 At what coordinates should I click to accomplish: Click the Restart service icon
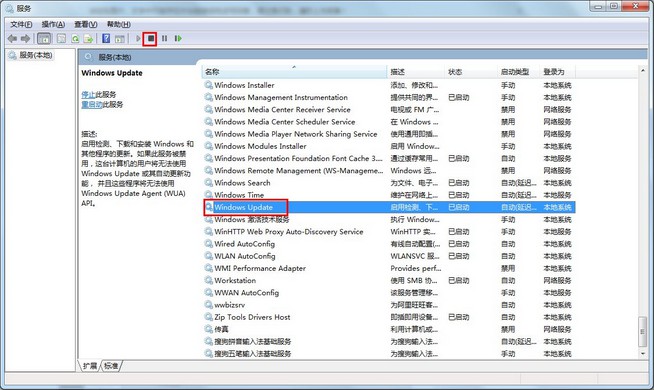pos(178,39)
